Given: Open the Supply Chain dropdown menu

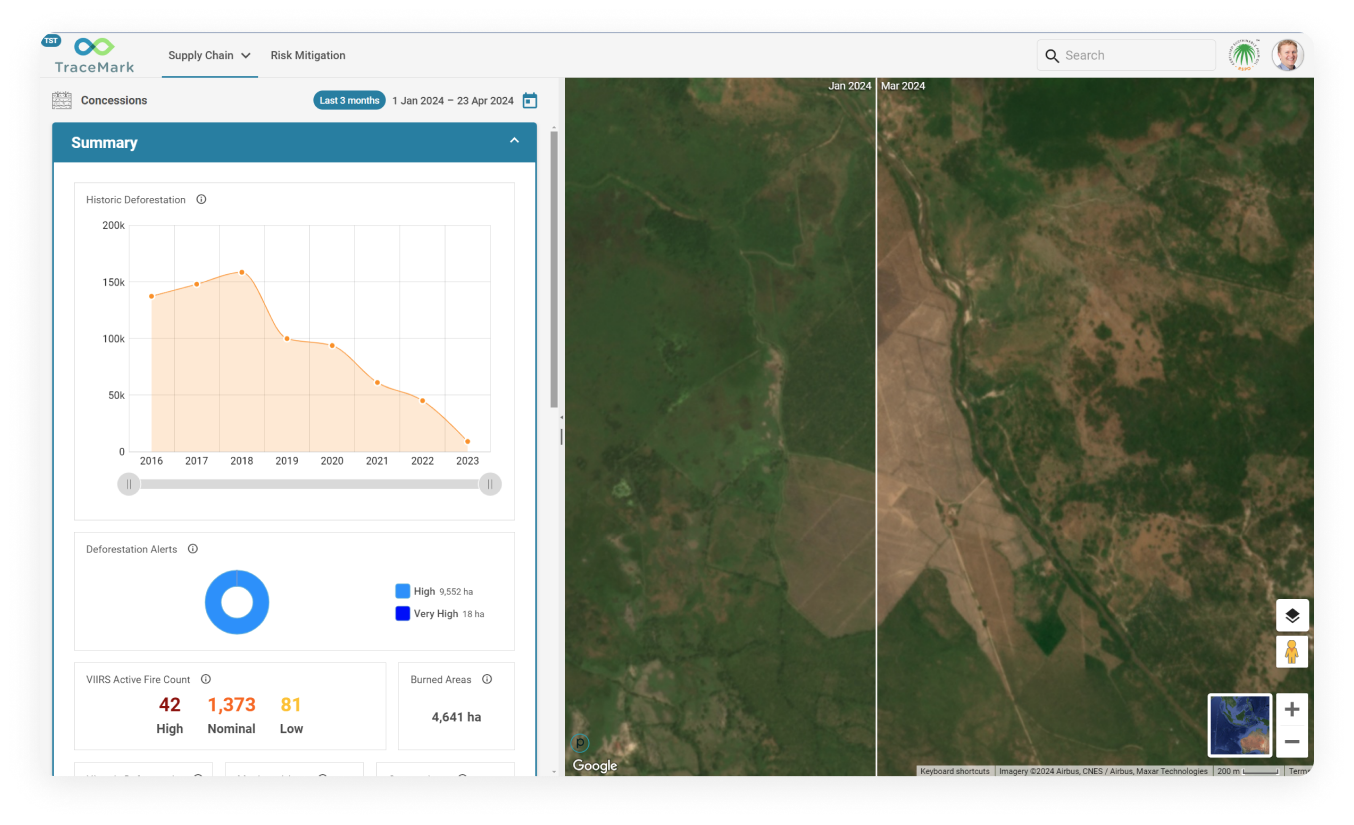Looking at the screenshot, I should 209,56.
